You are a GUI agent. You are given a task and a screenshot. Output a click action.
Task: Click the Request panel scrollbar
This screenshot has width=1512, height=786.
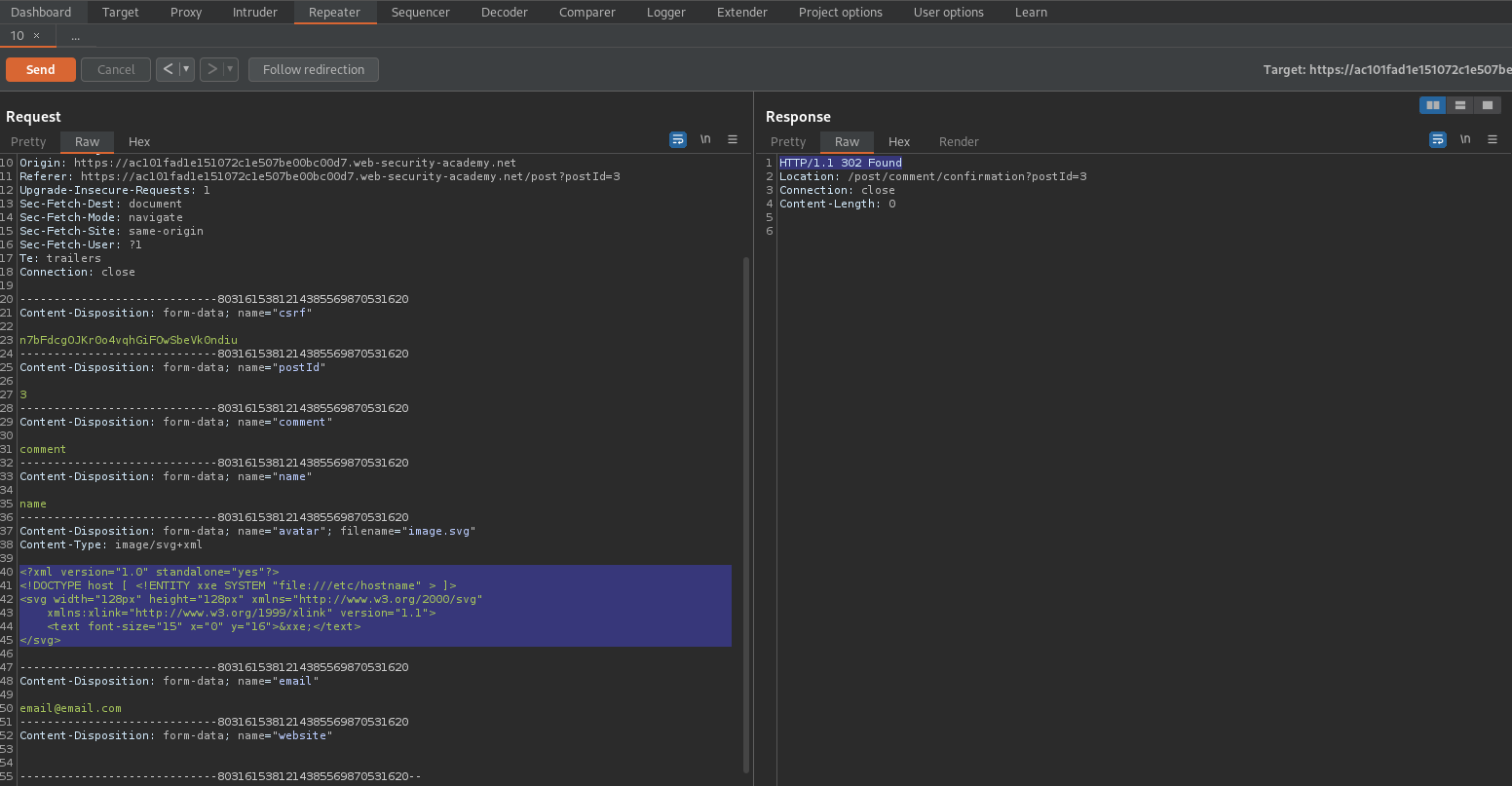tap(746, 513)
